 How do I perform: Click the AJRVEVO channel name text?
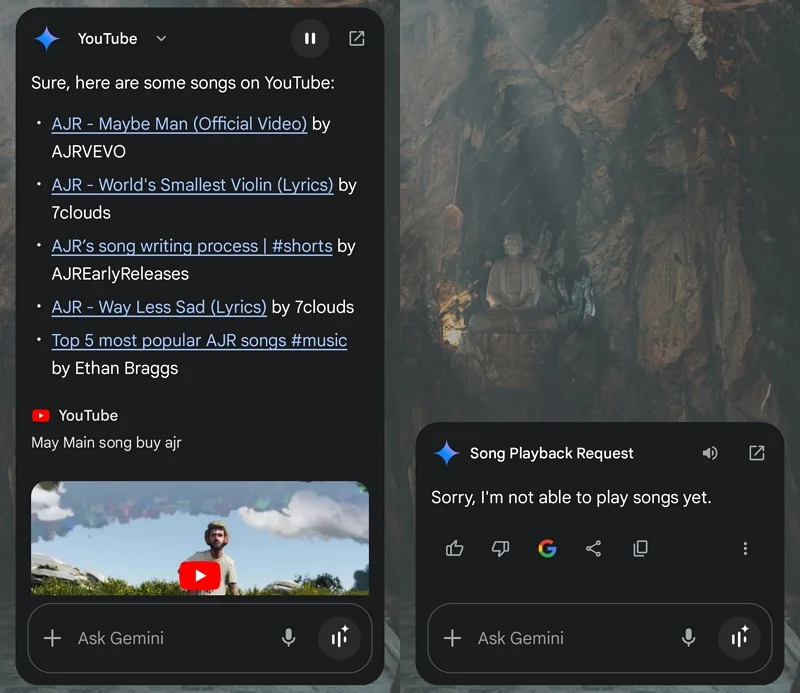coord(89,152)
